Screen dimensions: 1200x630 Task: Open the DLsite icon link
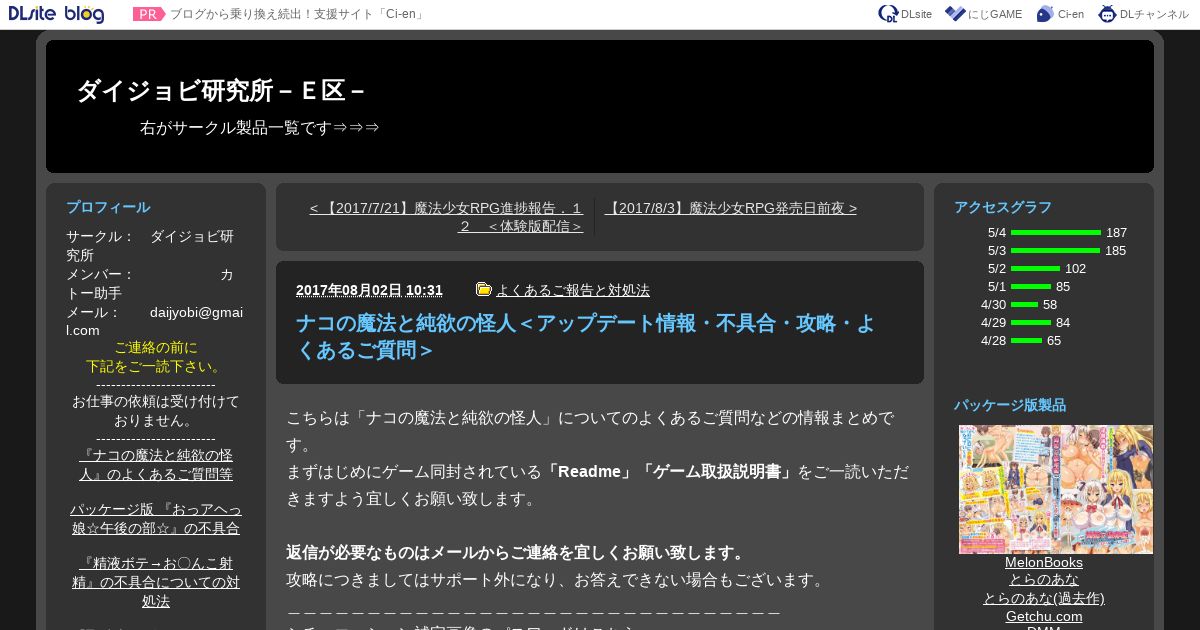click(x=905, y=14)
